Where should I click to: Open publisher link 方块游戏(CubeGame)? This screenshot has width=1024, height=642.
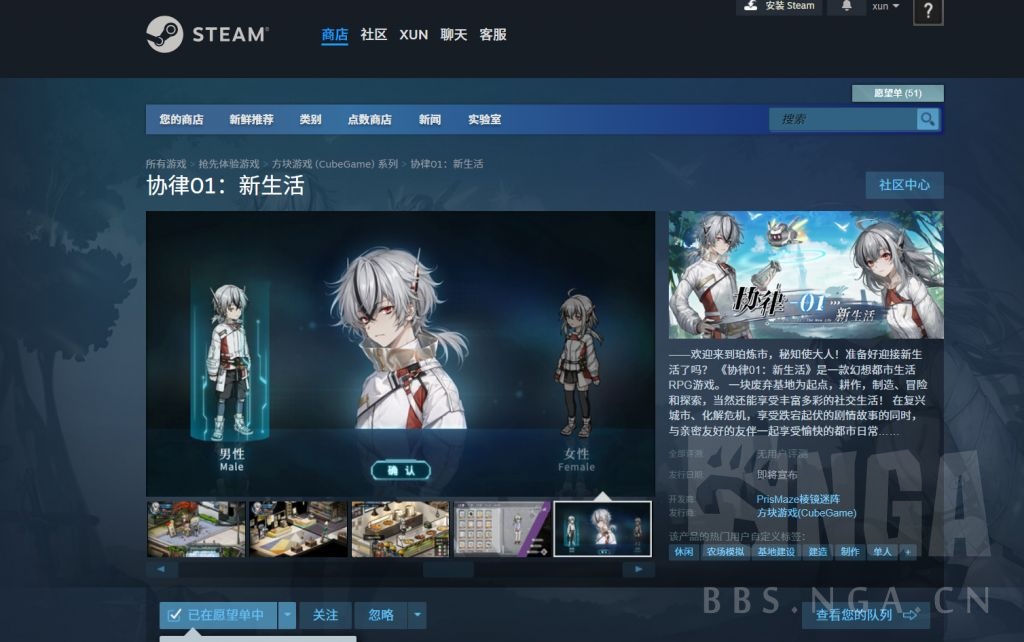pos(806,513)
